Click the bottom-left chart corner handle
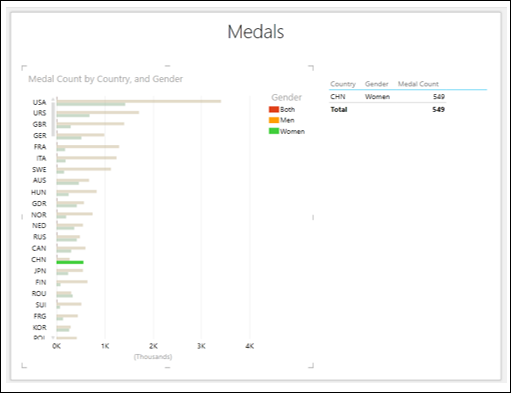The height and width of the screenshot is (394, 512). (24, 365)
